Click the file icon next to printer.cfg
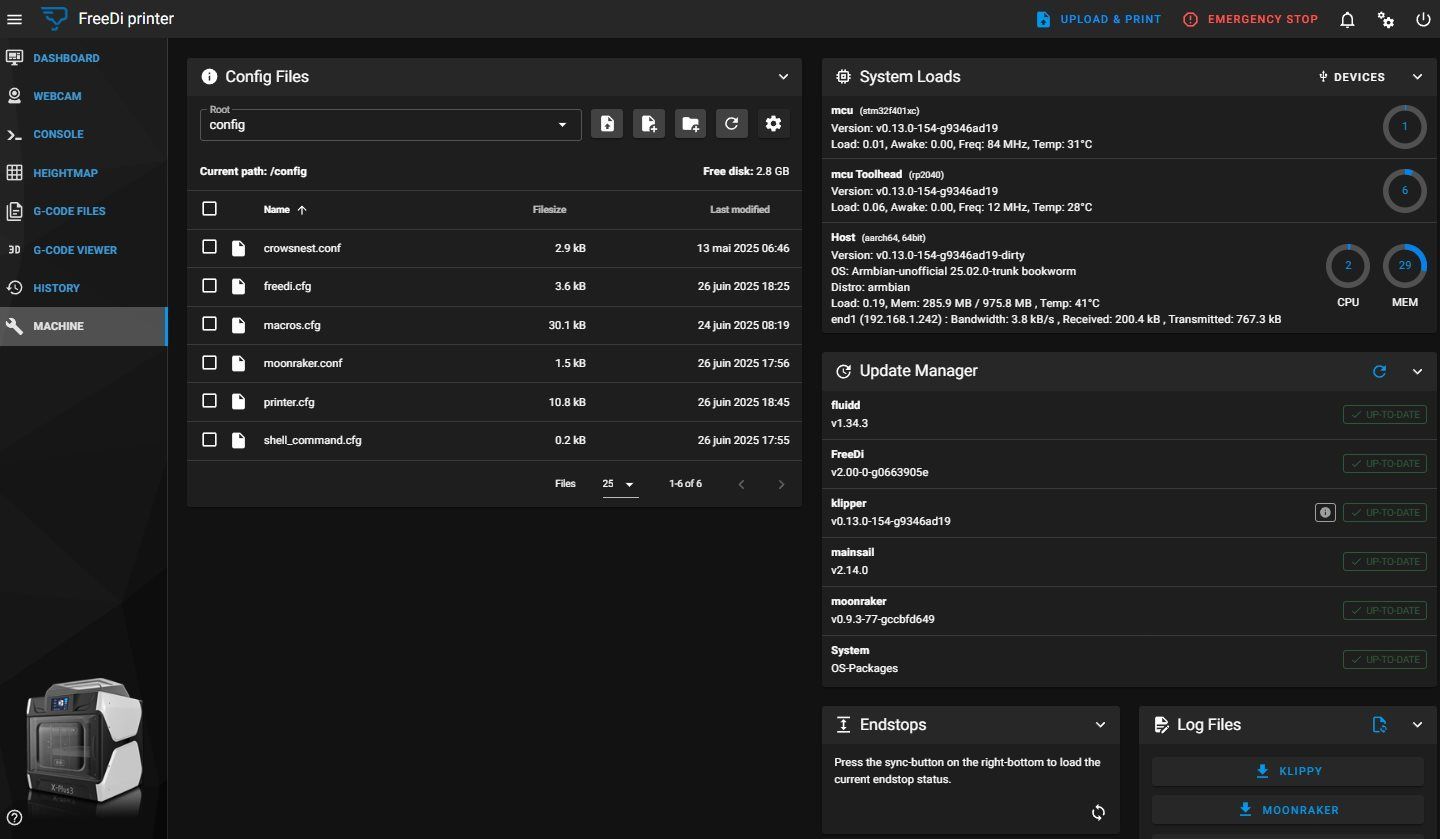This screenshot has width=1440, height=839. coord(238,401)
